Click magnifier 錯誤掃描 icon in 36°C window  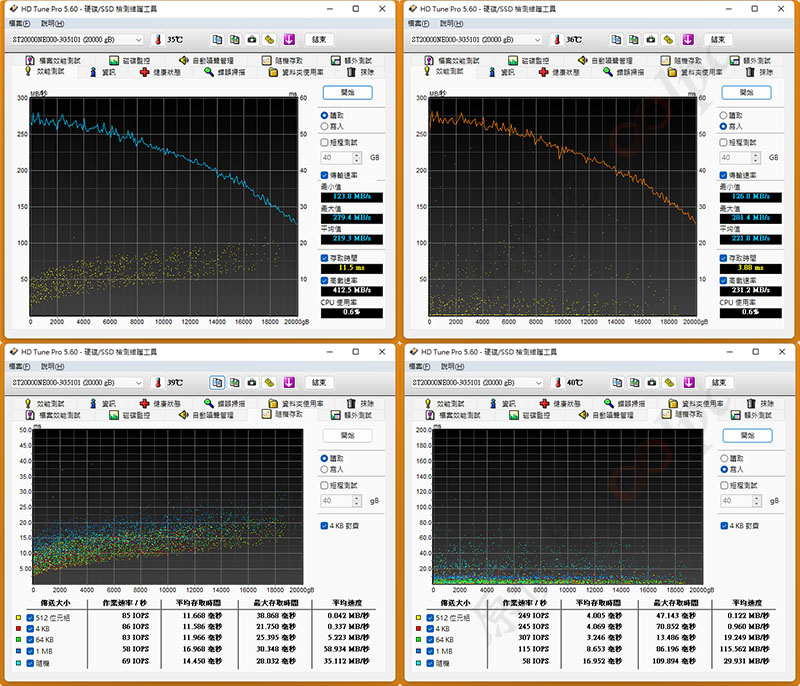(608, 72)
